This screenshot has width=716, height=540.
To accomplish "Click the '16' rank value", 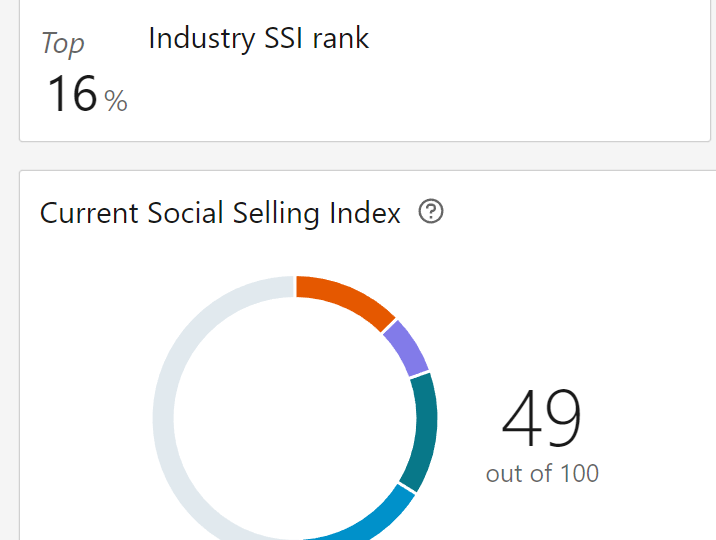I will tap(72, 94).
